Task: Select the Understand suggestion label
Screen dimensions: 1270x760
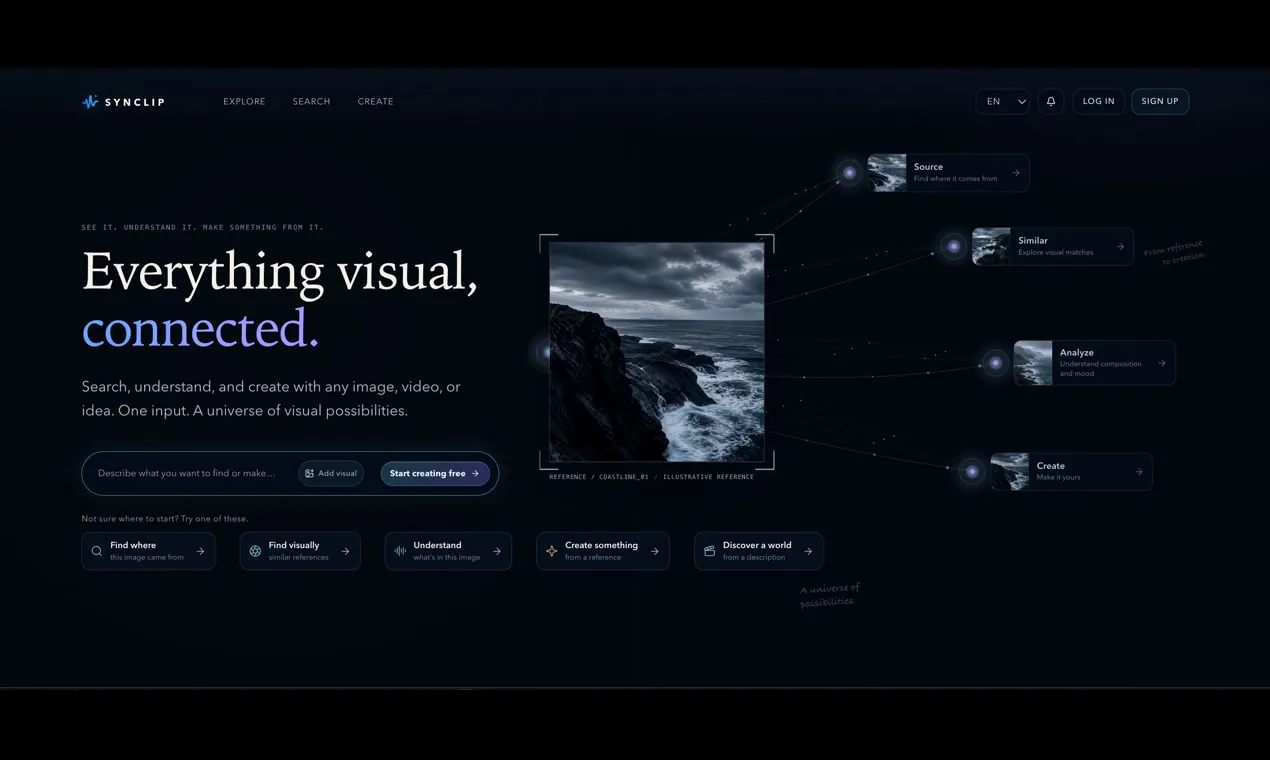Action: [x=437, y=545]
